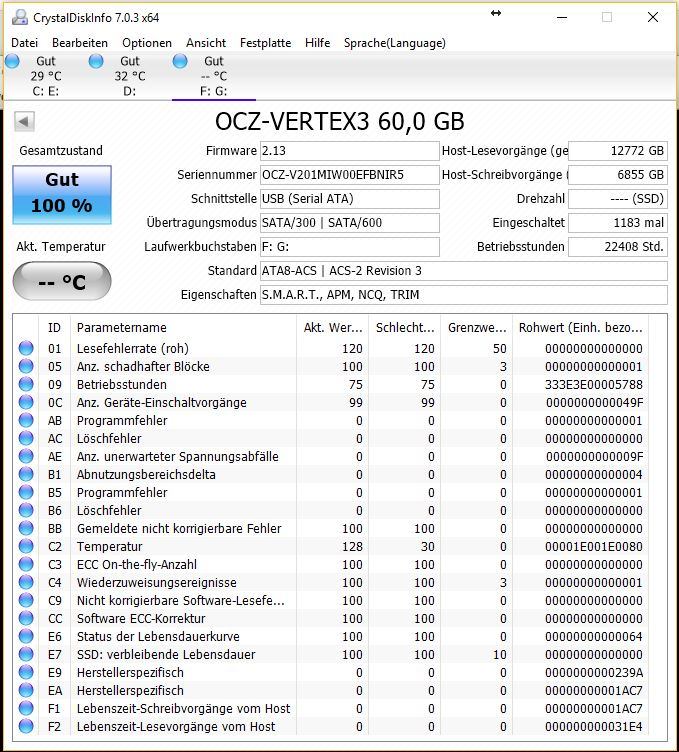Click raw value 333E3E00005788
Image resolution: width=679 pixels, height=752 pixels.
point(594,385)
